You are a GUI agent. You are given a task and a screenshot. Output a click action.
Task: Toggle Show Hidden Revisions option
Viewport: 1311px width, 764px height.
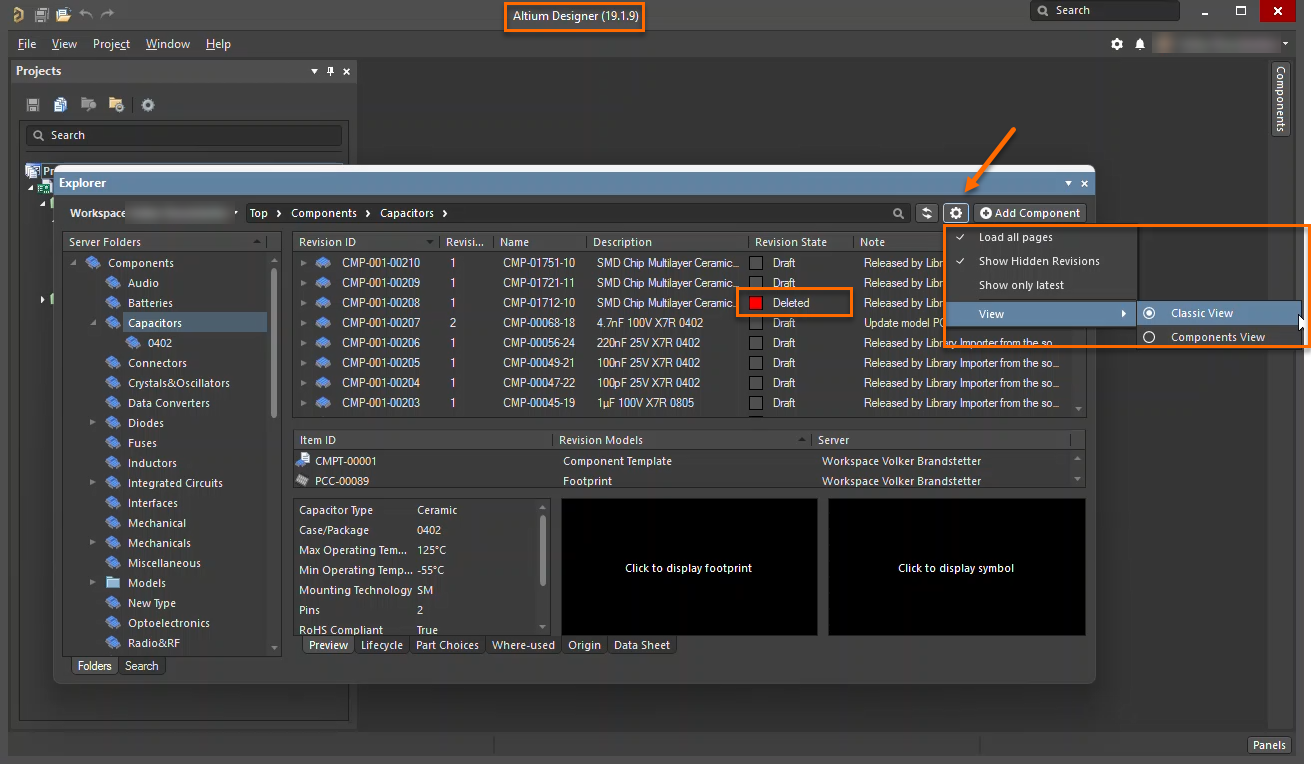click(1041, 261)
